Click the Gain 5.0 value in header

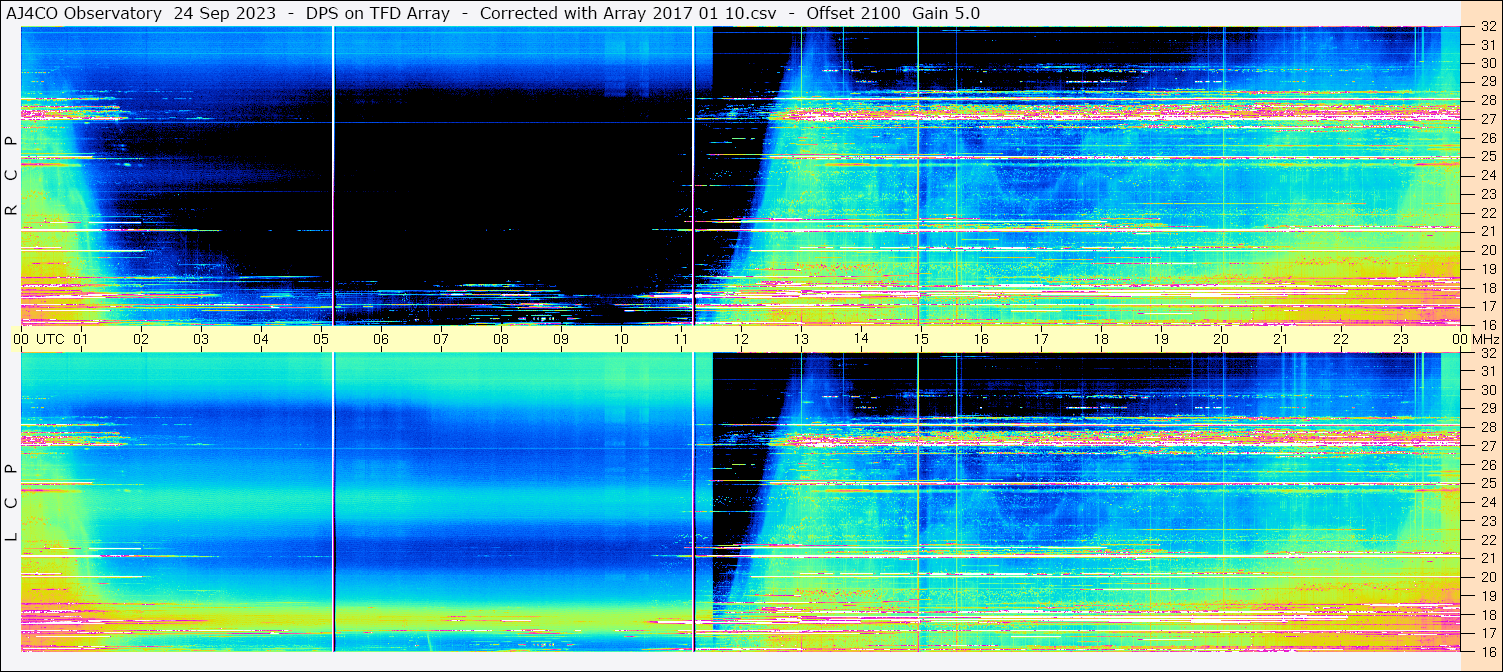(946, 13)
